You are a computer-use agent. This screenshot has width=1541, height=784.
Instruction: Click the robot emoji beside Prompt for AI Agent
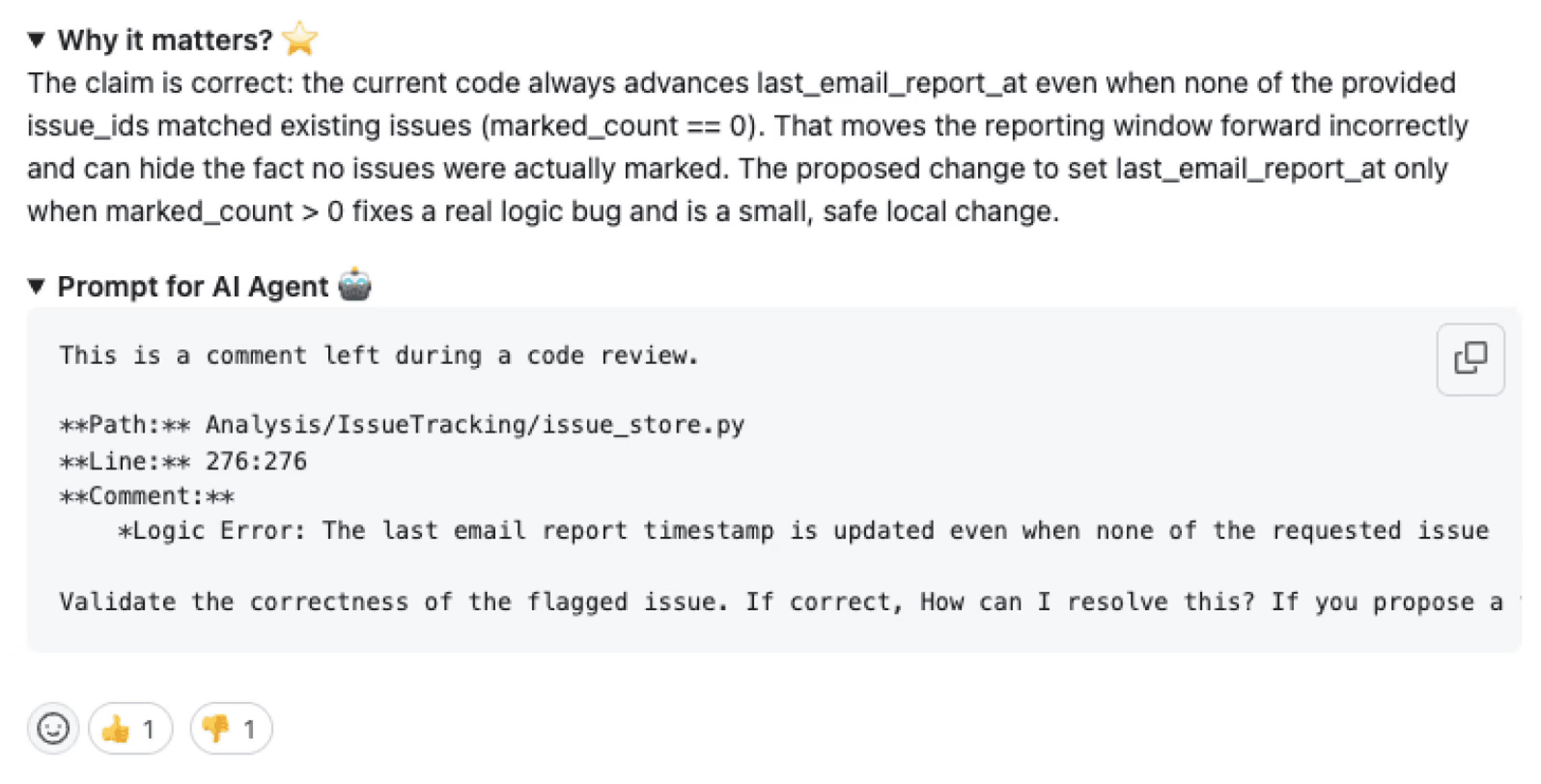tap(355, 285)
